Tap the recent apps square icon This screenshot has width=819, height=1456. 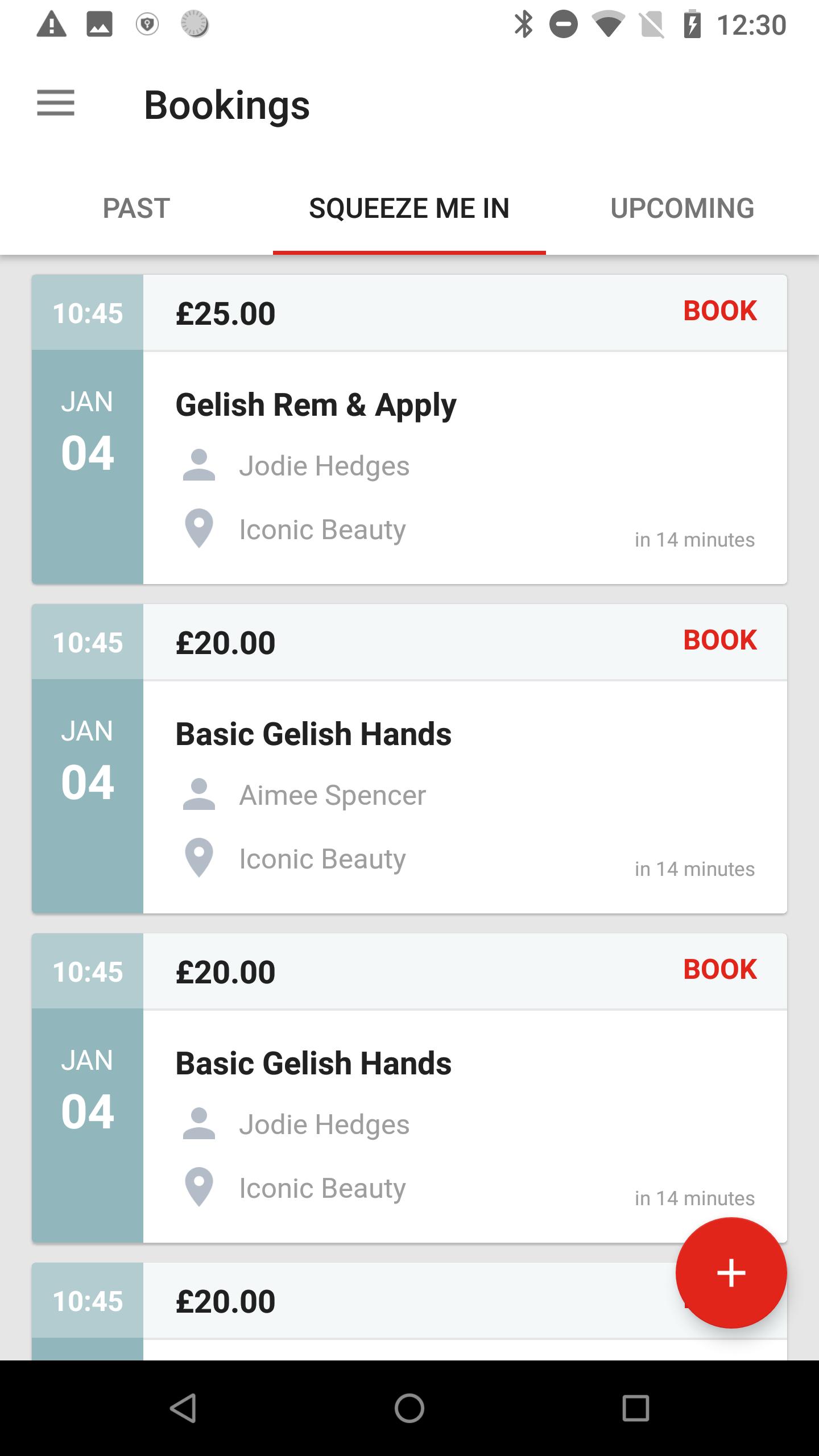click(x=636, y=1408)
